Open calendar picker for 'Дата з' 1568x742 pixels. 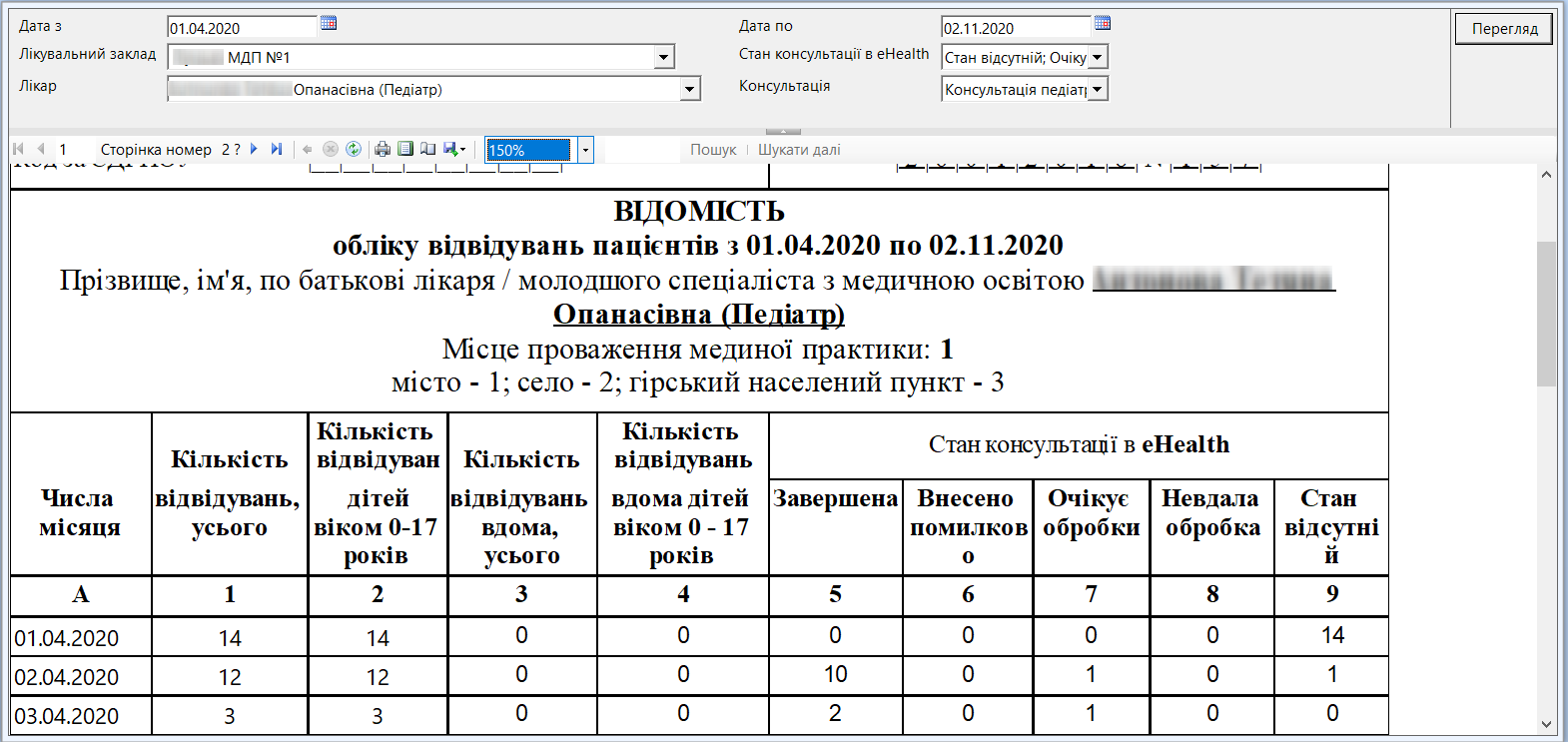[x=329, y=23]
